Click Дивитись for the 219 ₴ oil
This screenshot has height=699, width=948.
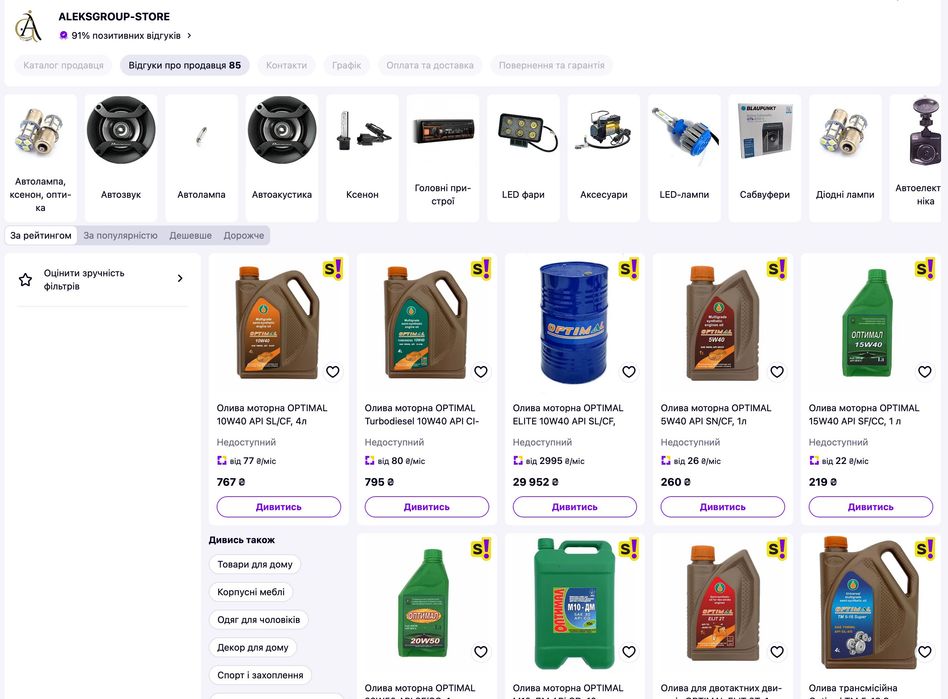(x=871, y=507)
